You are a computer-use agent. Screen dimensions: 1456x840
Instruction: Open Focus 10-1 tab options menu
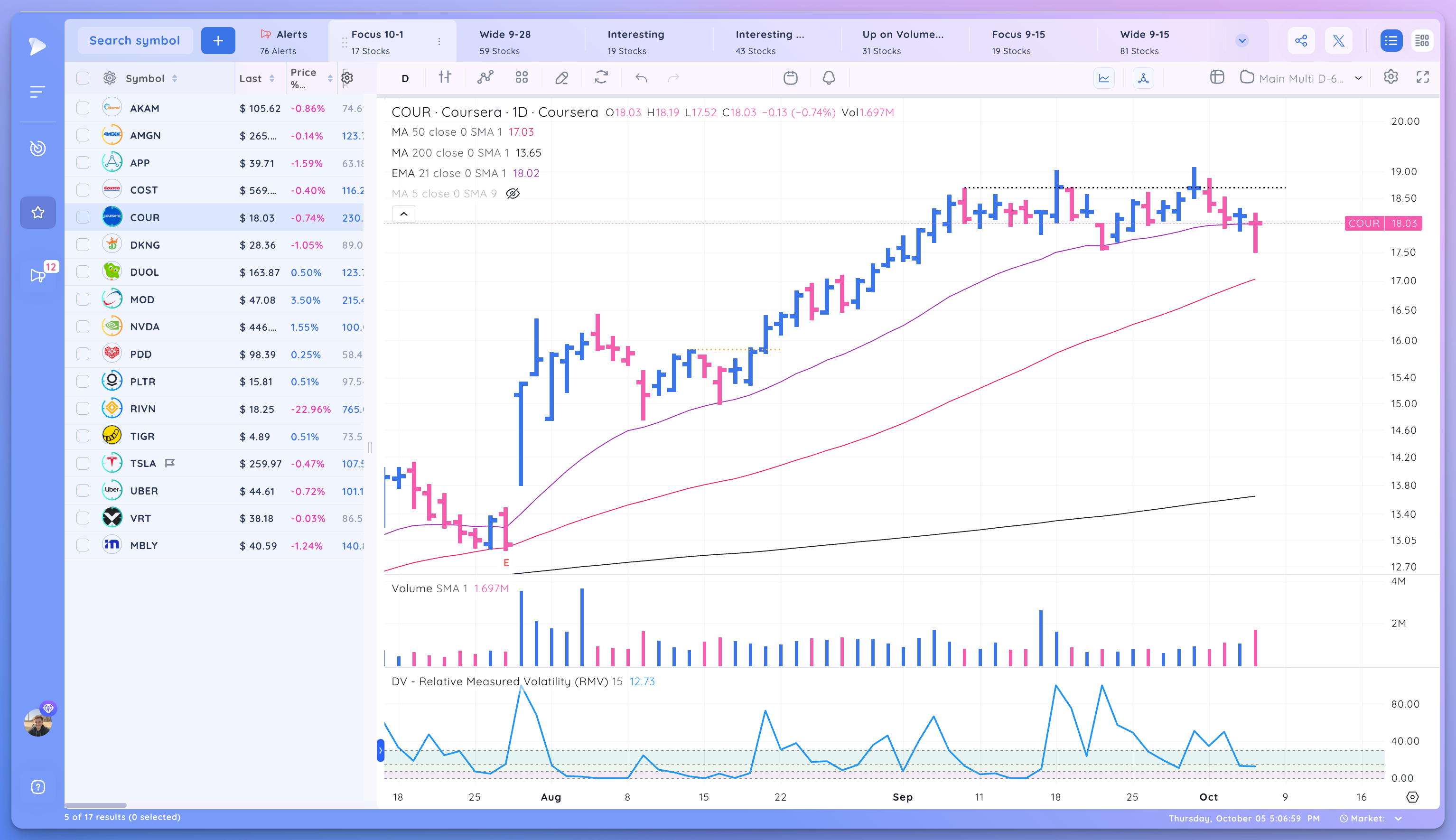pyautogui.click(x=439, y=42)
